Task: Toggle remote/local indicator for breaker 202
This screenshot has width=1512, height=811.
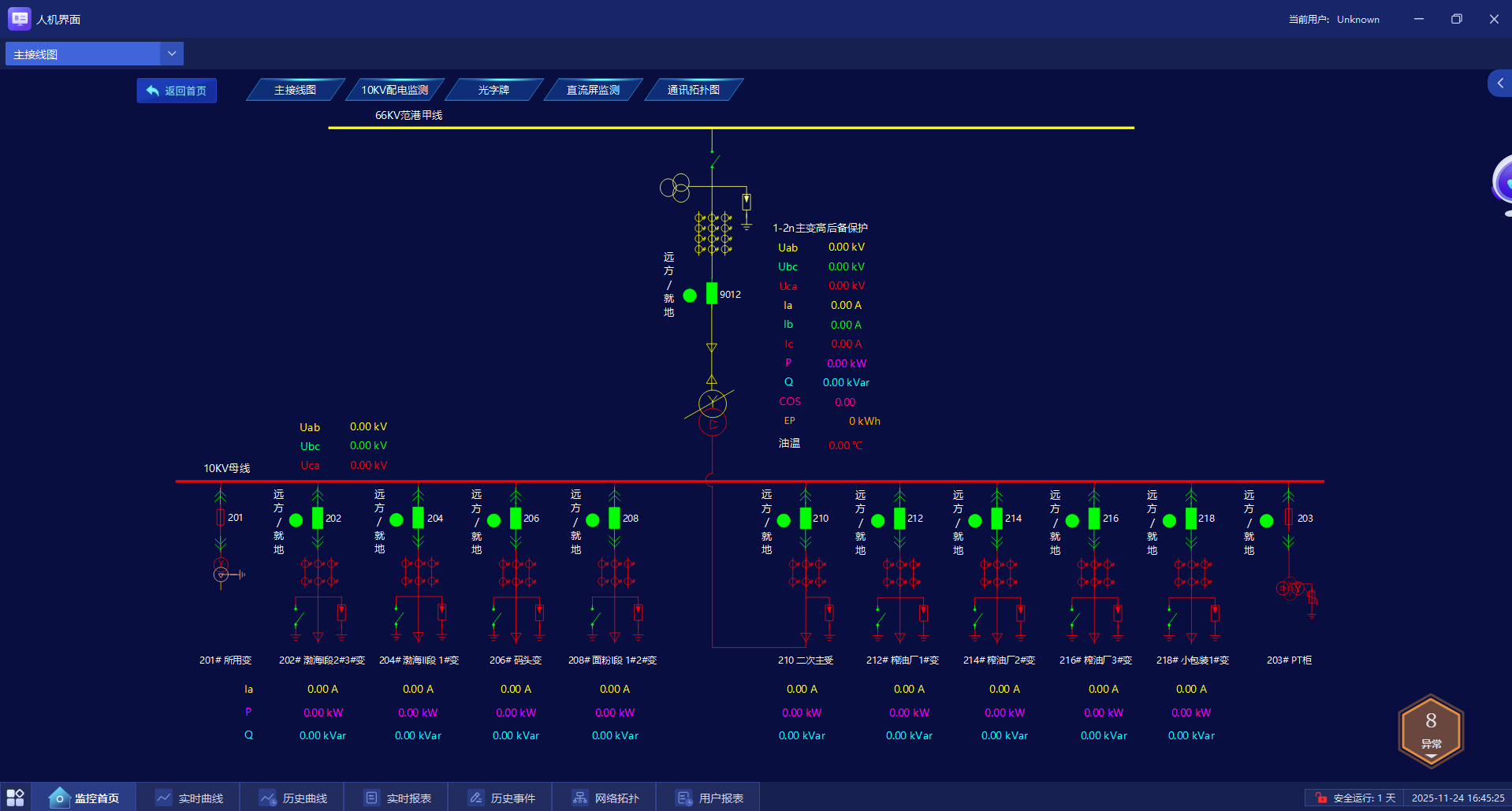Action: (x=296, y=520)
